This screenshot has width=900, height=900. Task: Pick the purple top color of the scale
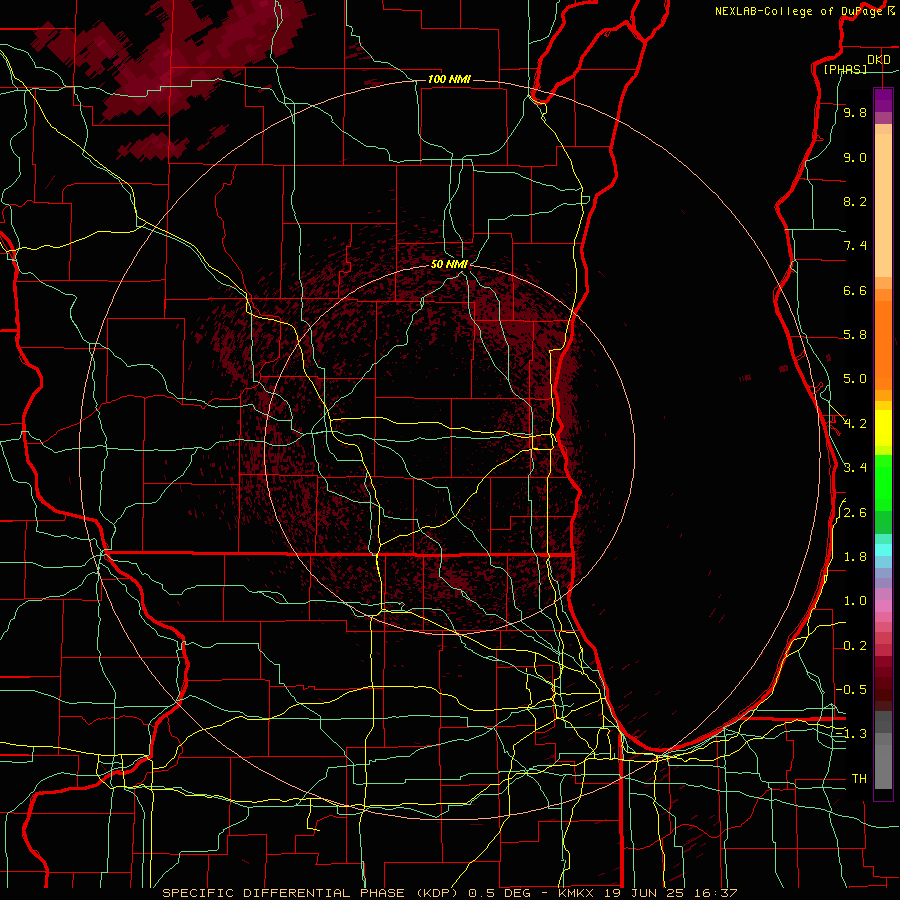(x=883, y=100)
